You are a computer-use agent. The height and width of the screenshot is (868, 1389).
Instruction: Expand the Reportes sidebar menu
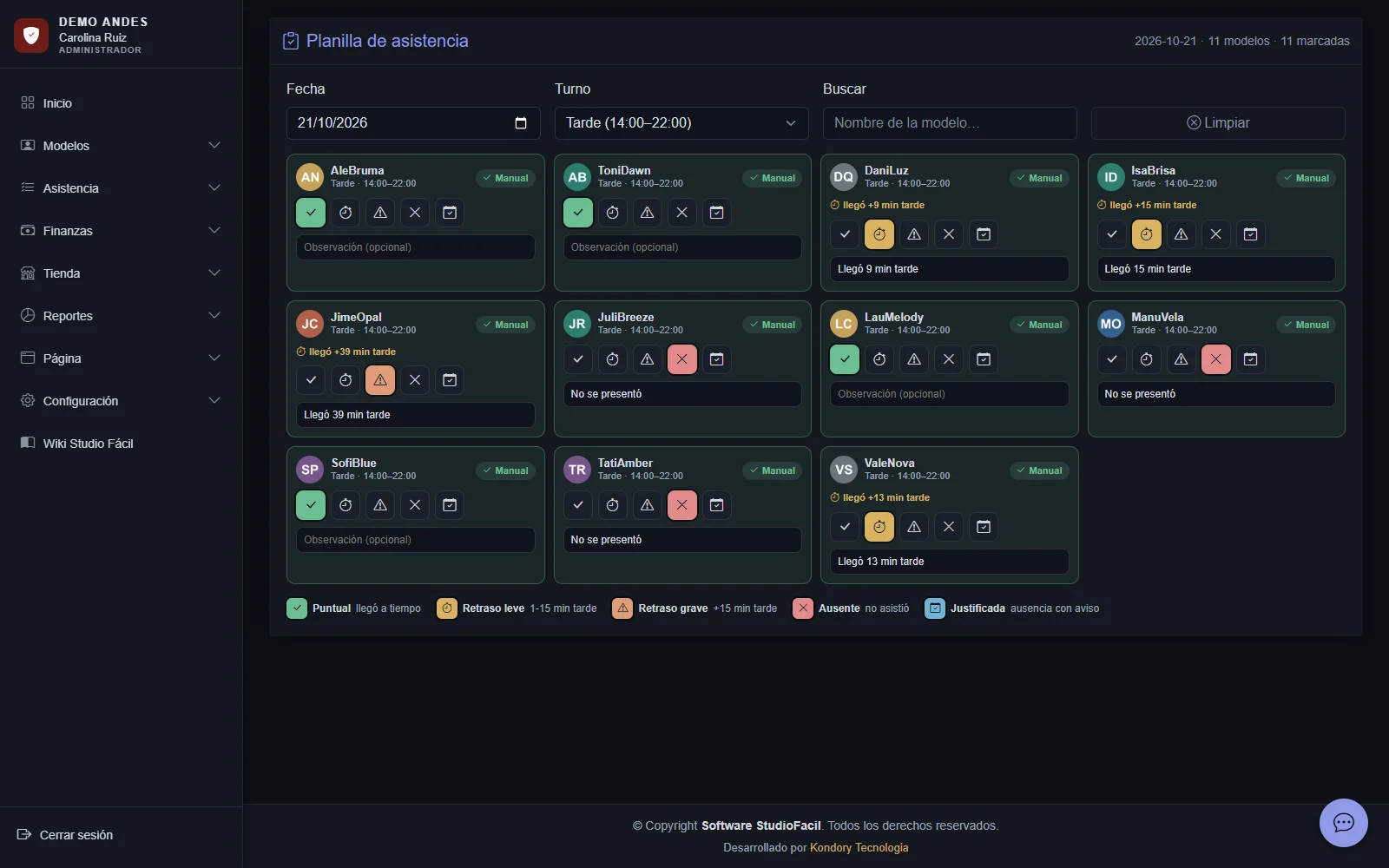[x=121, y=316]
